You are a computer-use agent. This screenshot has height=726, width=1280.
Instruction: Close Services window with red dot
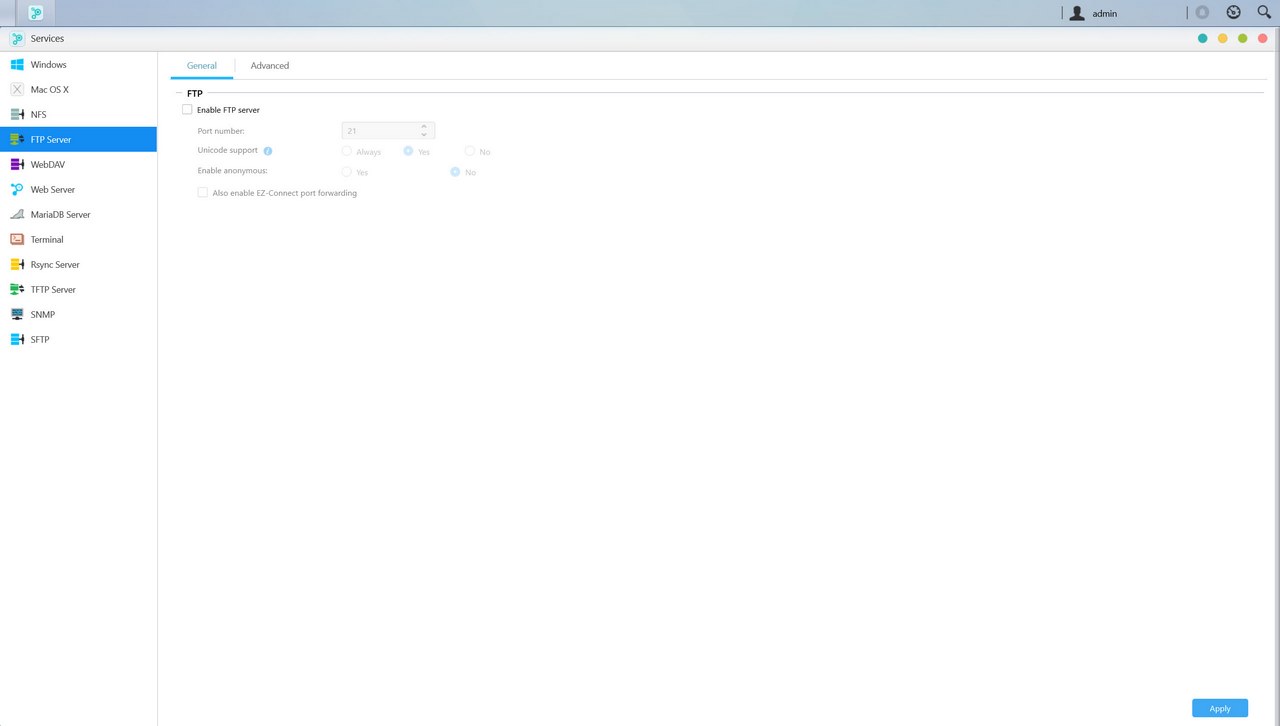tap(1263, 38)
